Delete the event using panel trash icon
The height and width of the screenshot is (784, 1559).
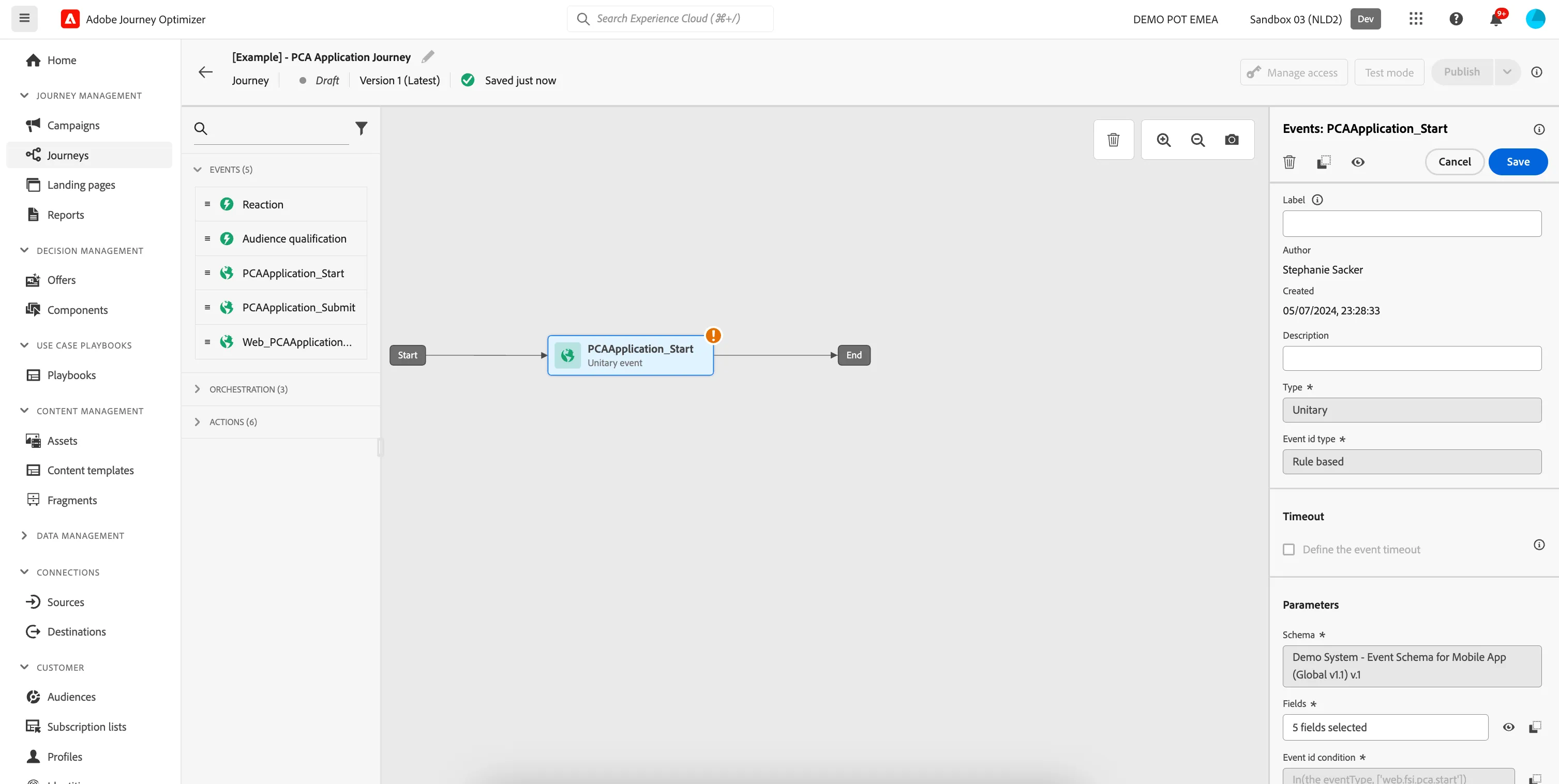click(1289, 161)
